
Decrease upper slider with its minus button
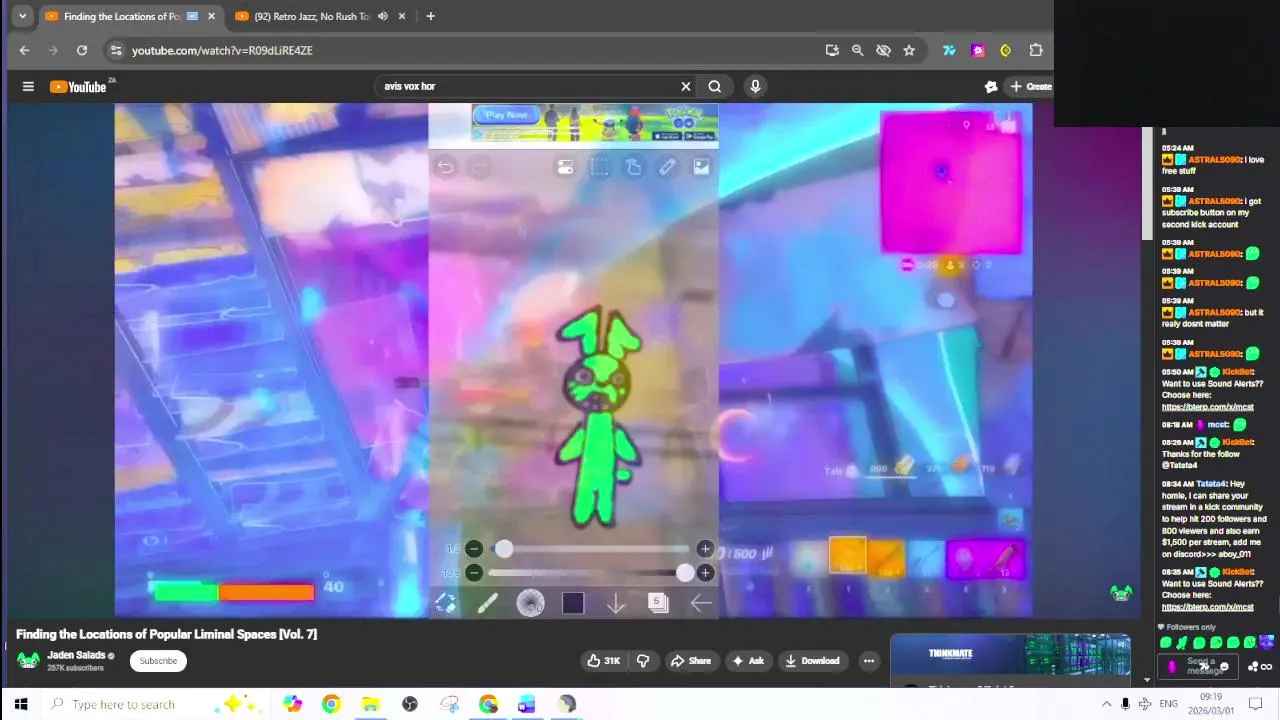tap(474, 548)
